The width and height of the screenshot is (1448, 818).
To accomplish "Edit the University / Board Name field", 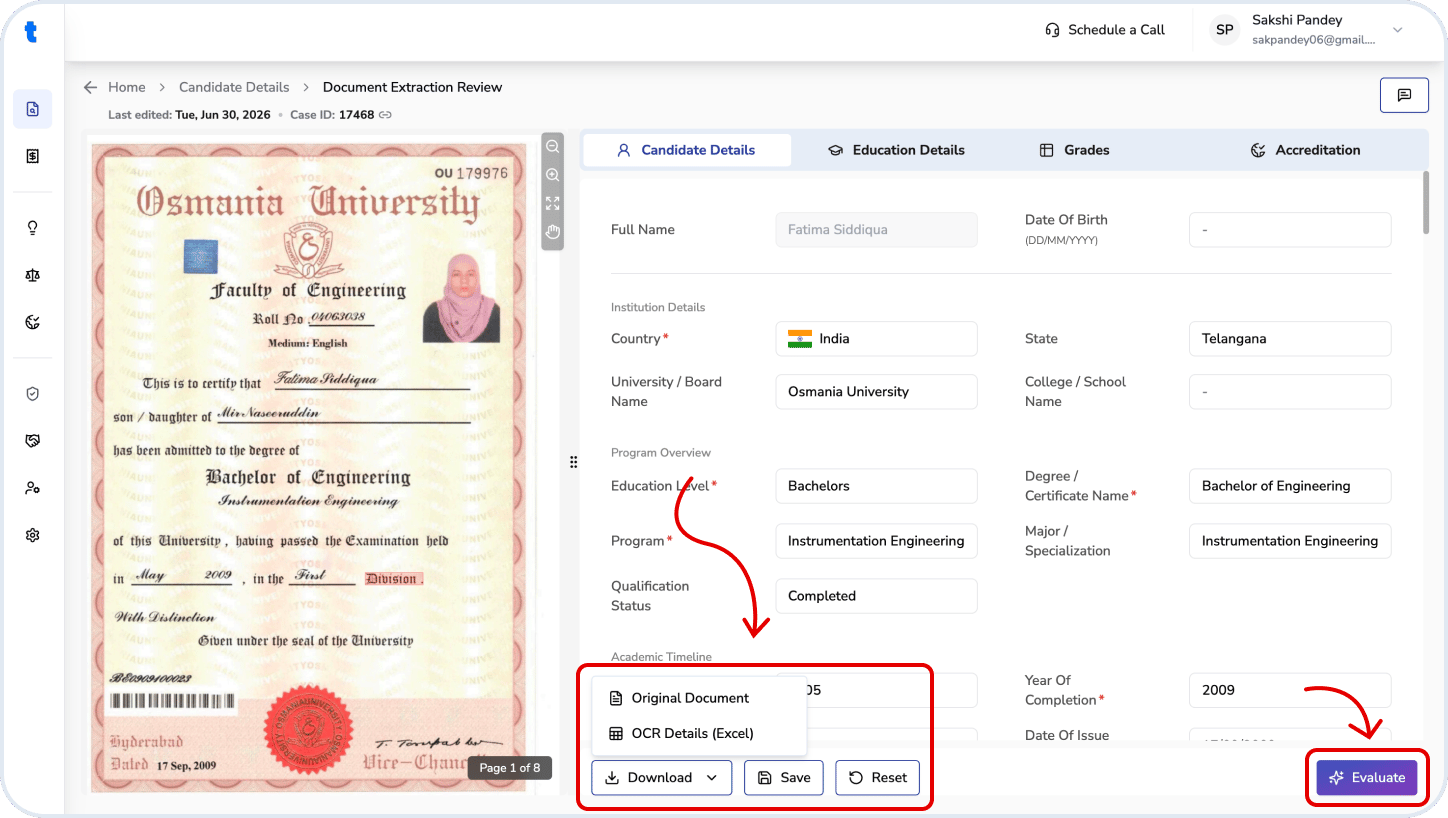I will [x=876, y=392].
